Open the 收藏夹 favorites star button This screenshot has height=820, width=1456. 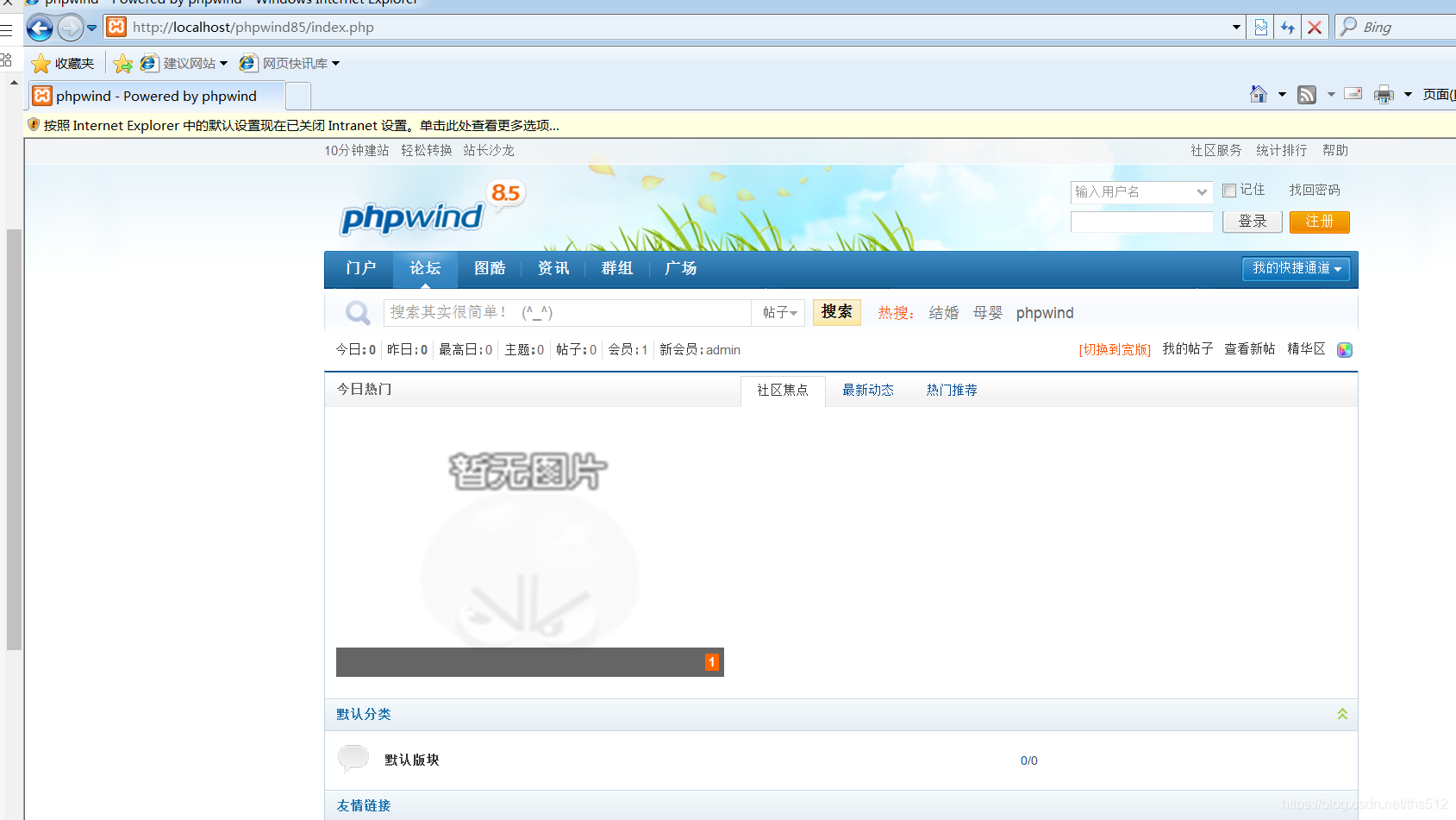coord(63,63)
